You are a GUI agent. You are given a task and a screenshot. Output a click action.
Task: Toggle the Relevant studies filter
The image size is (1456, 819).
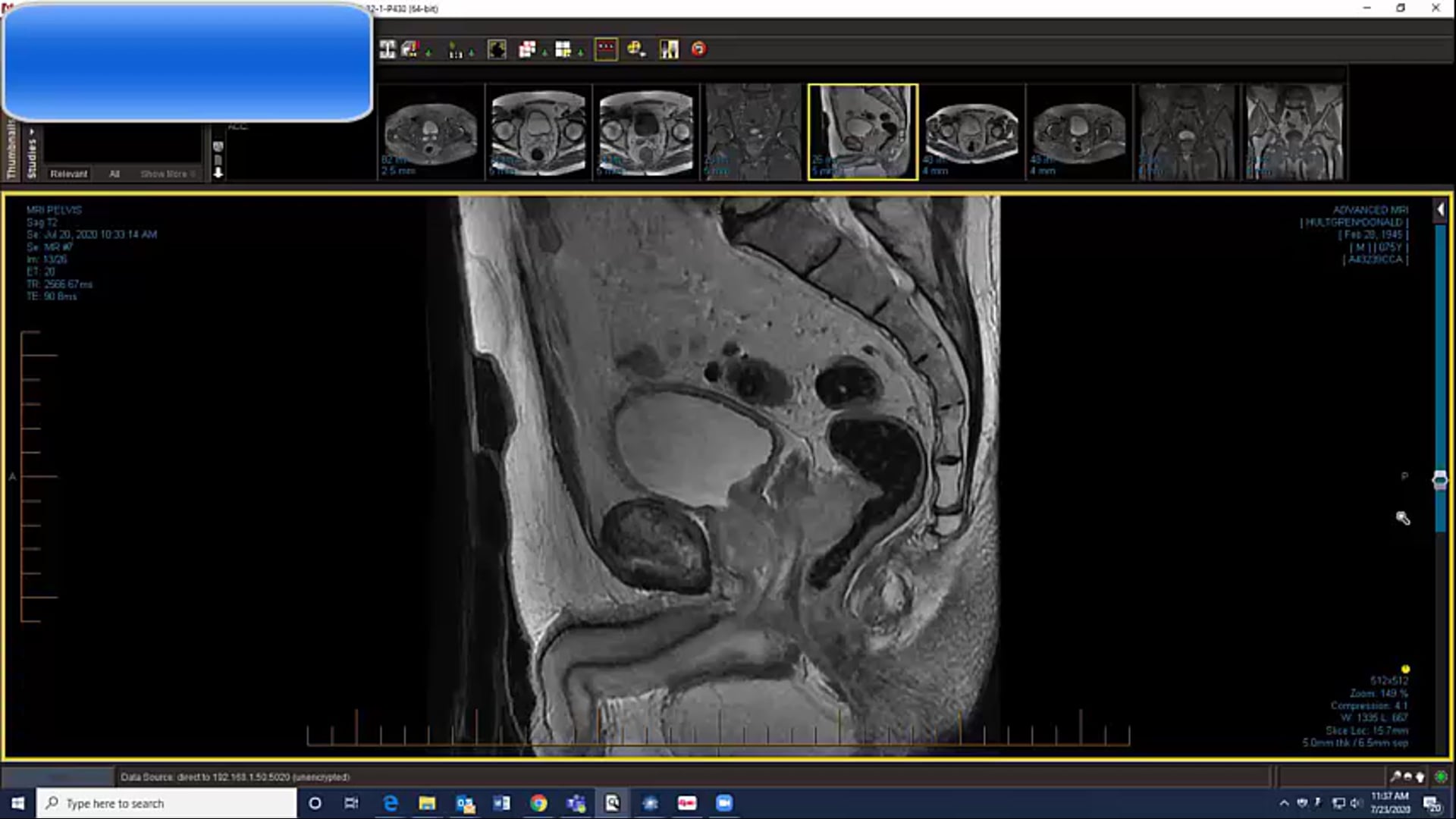tap(69, 174)
